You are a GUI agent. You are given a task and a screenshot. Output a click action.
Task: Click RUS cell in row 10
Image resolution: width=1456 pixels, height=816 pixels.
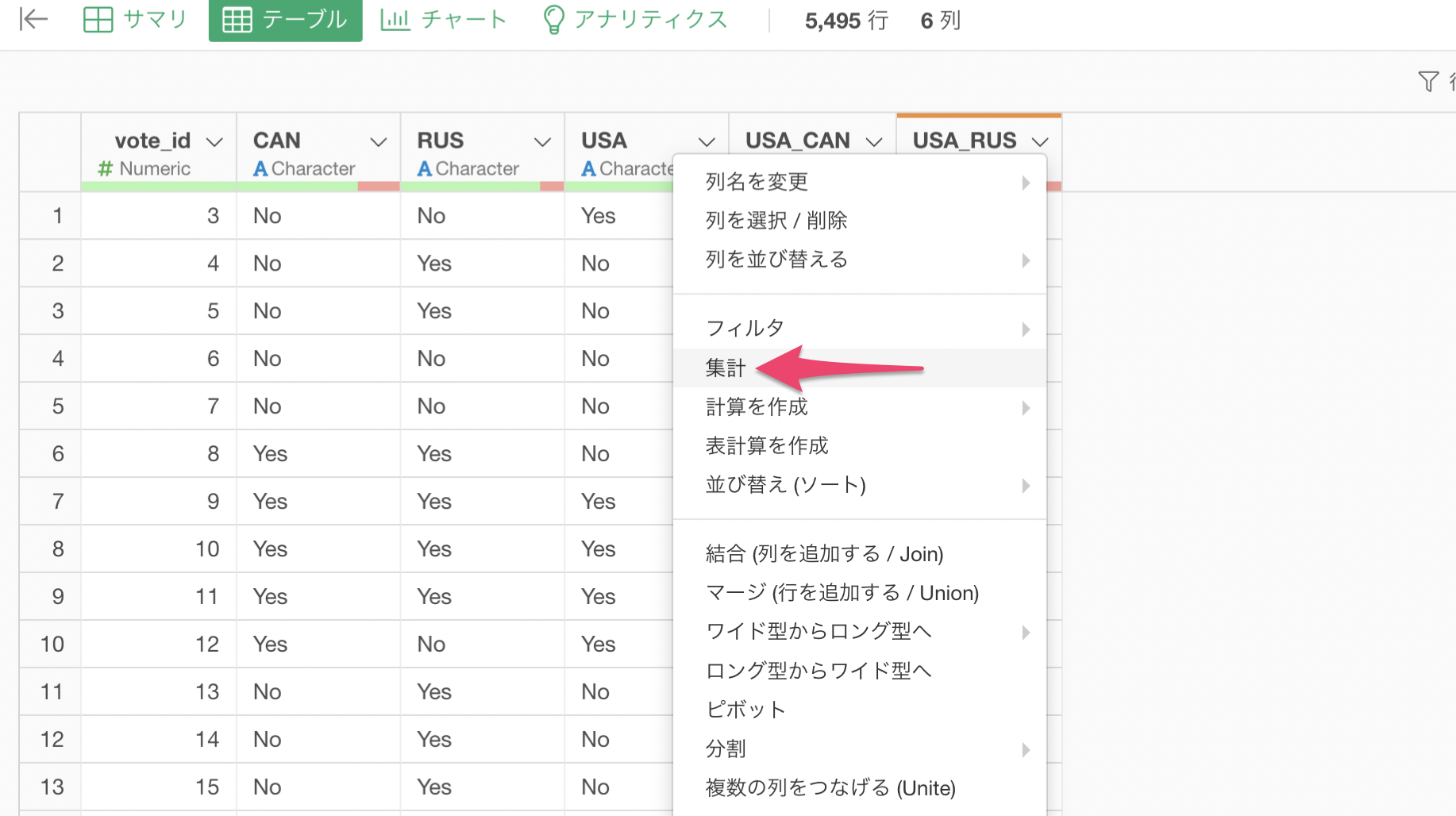point(483,644)
